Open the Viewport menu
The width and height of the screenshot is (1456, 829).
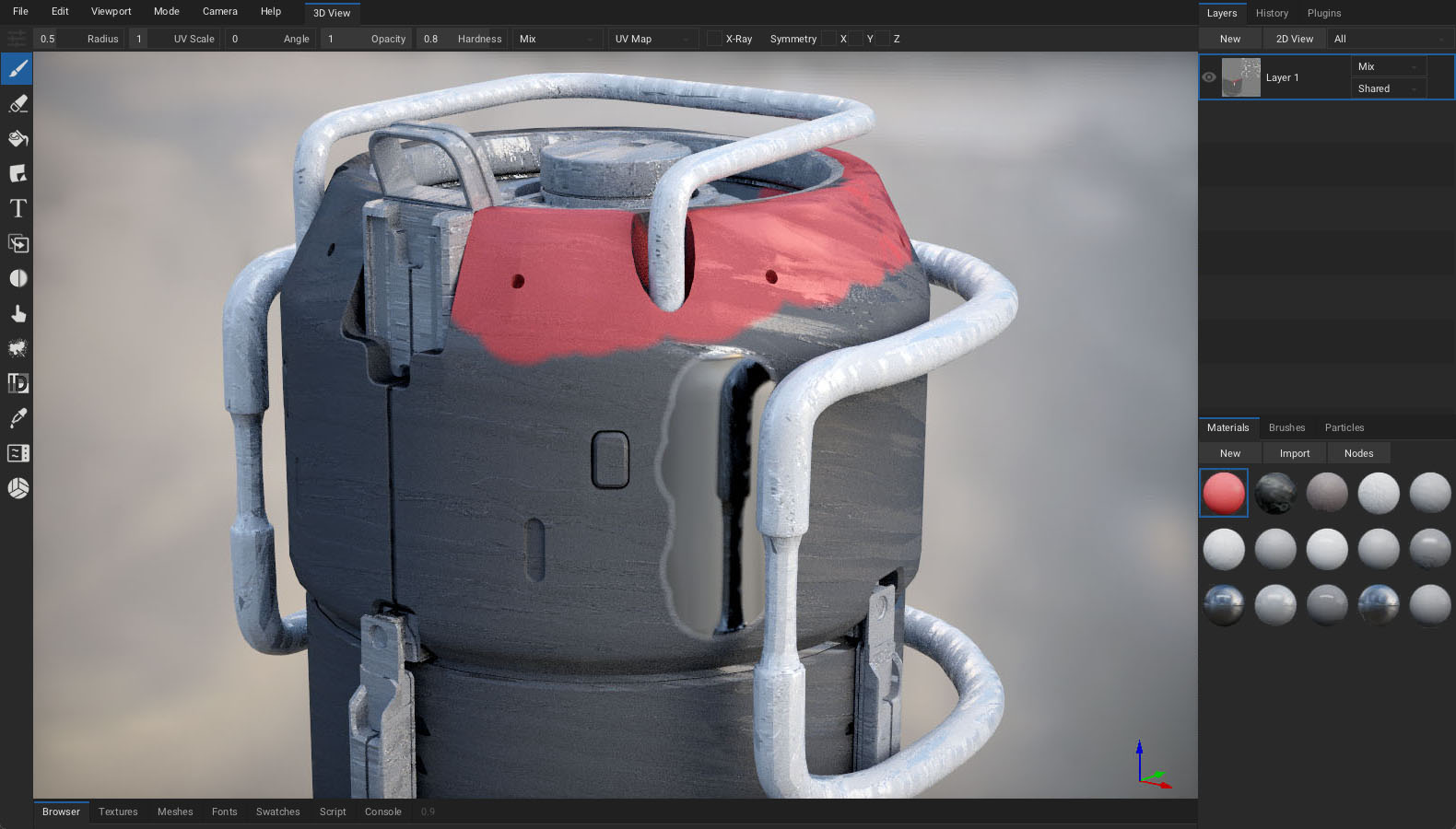pyautogui.click(x=111, y=11)
